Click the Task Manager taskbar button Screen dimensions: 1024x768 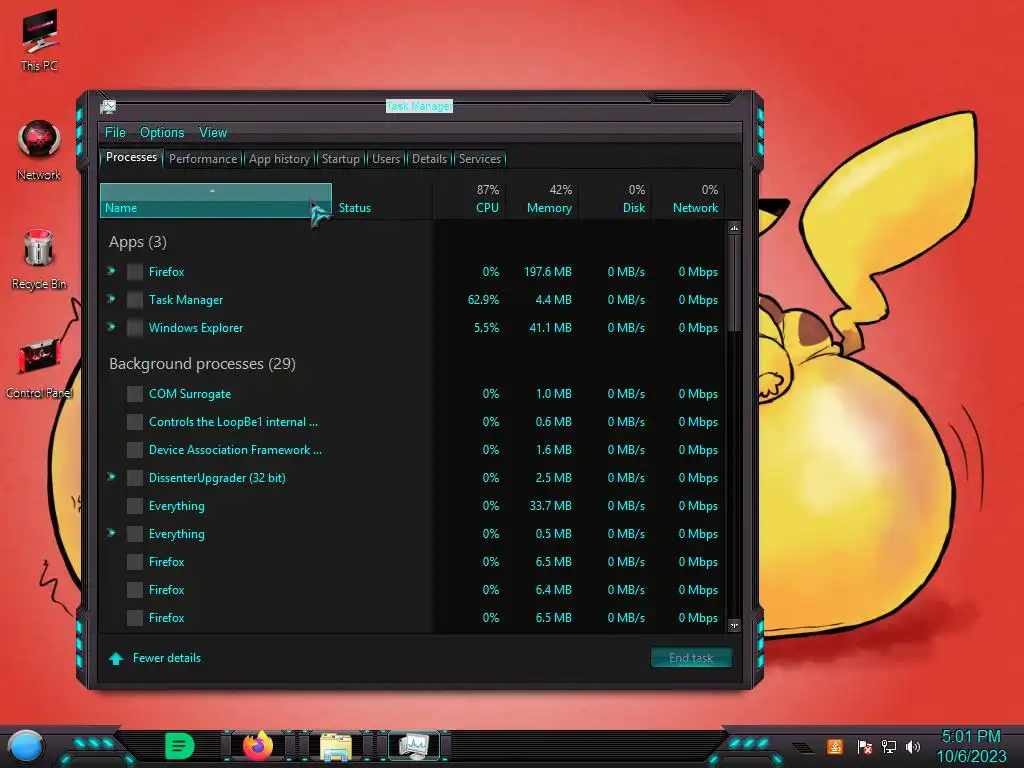[414, 746]
